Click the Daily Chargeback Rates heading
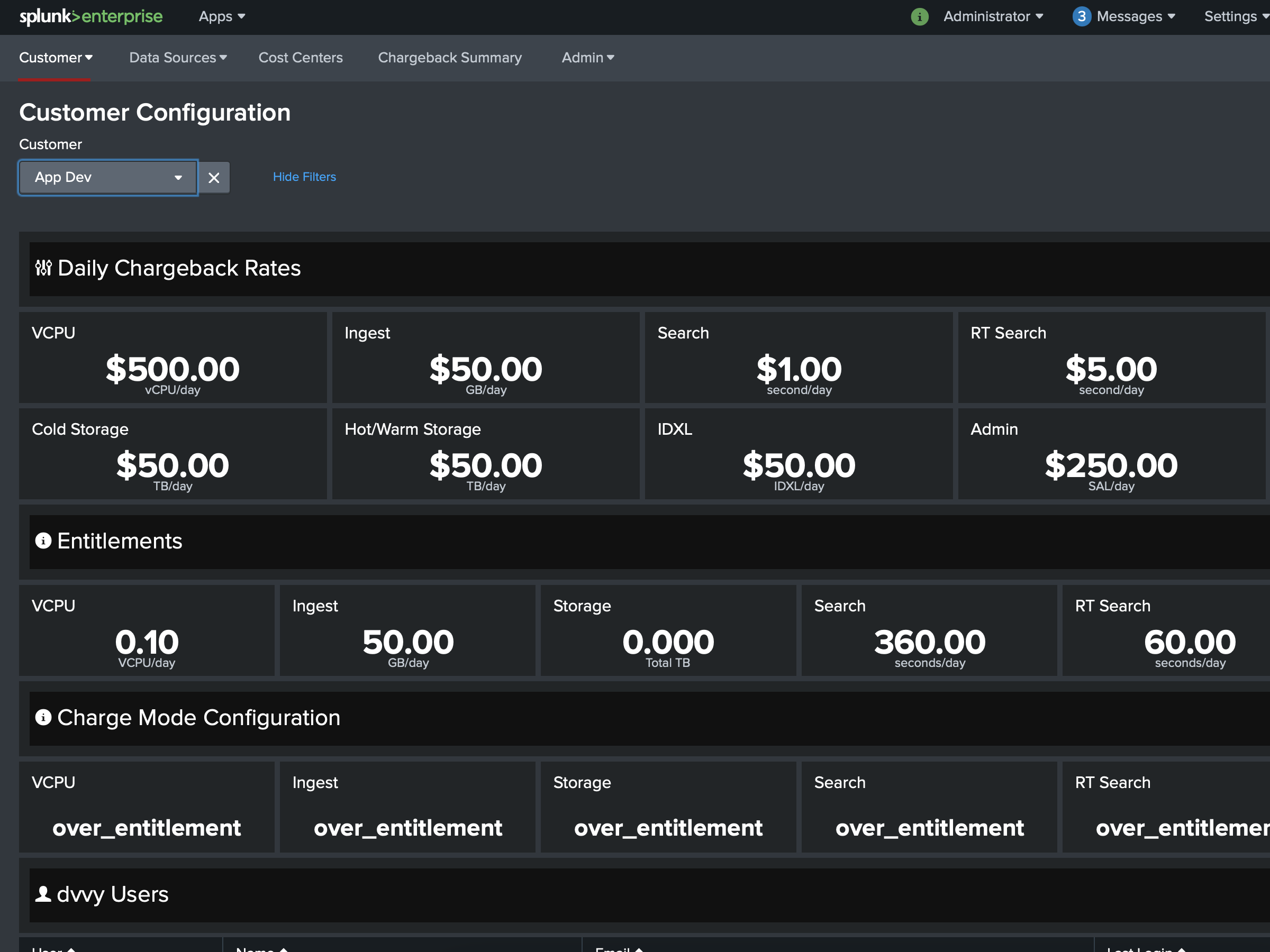This screenshot has height=952, width=1270. [179, 269]
